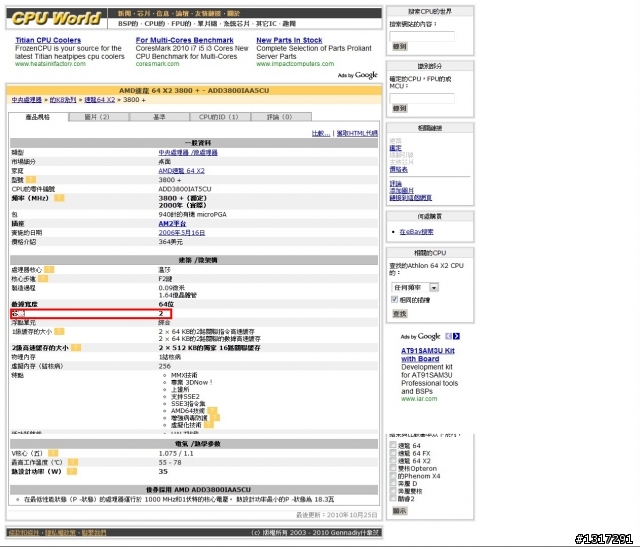Open the help icon beside 熱設計功率 (W)
Screen dimensions: 640x547
click(72, 471)
